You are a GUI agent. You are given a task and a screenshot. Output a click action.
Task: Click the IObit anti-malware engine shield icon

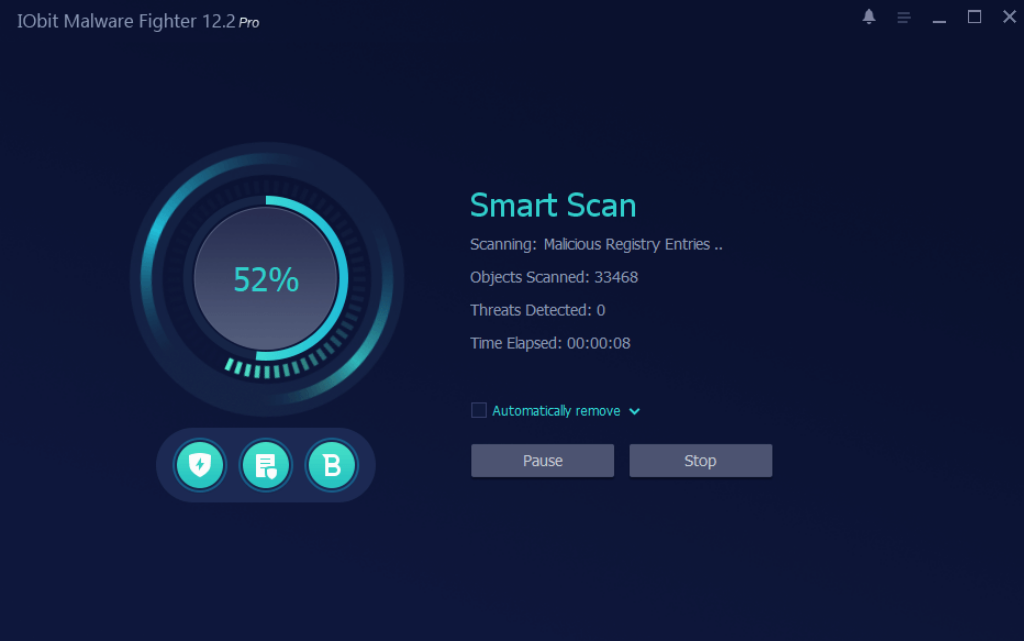[x=200, y=465]
